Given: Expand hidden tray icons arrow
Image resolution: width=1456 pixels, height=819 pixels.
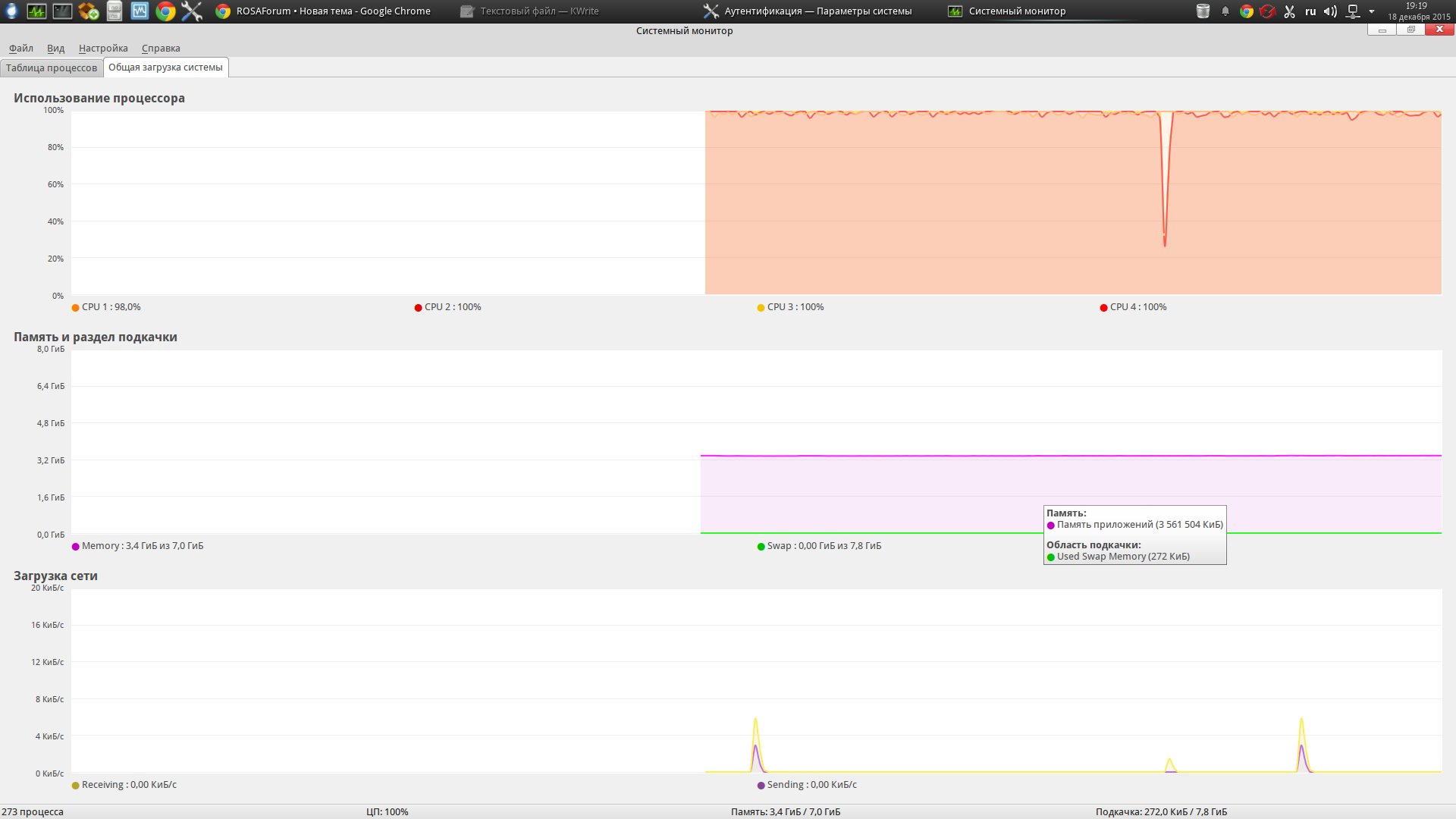Looking at the screenshot, I should click(1371, 11).
